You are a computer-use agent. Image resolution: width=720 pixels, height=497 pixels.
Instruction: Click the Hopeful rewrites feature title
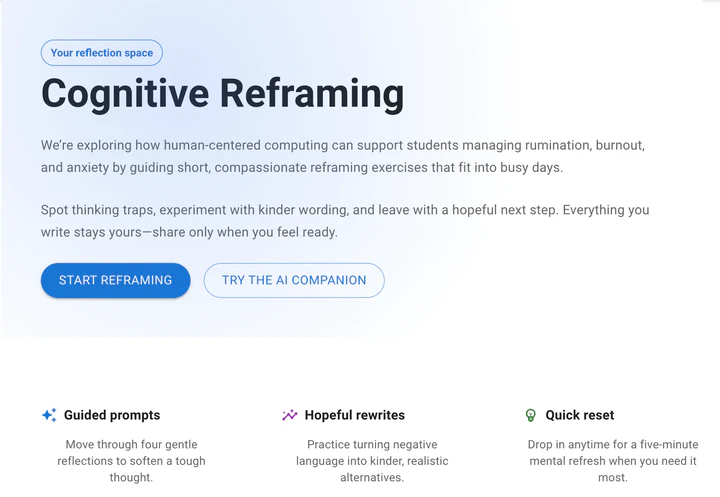coord(354,415)
